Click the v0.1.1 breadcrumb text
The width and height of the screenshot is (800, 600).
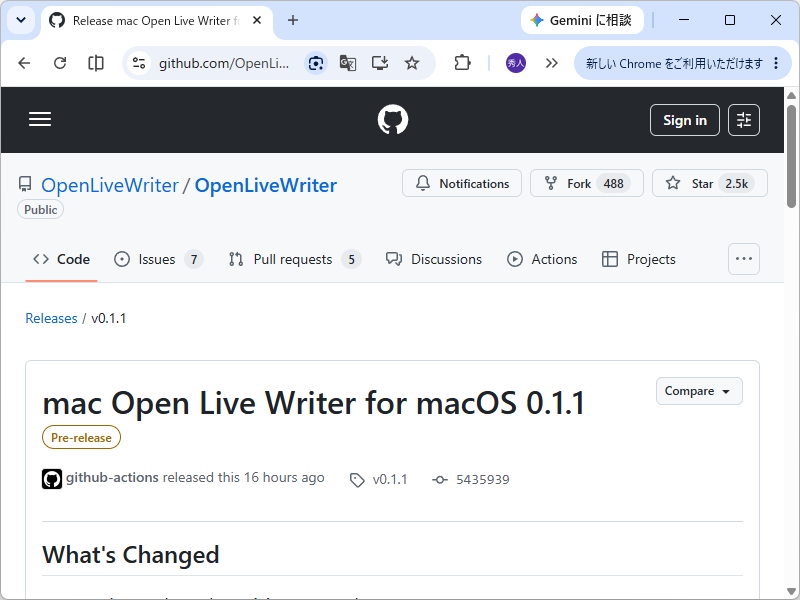[109, 318]
